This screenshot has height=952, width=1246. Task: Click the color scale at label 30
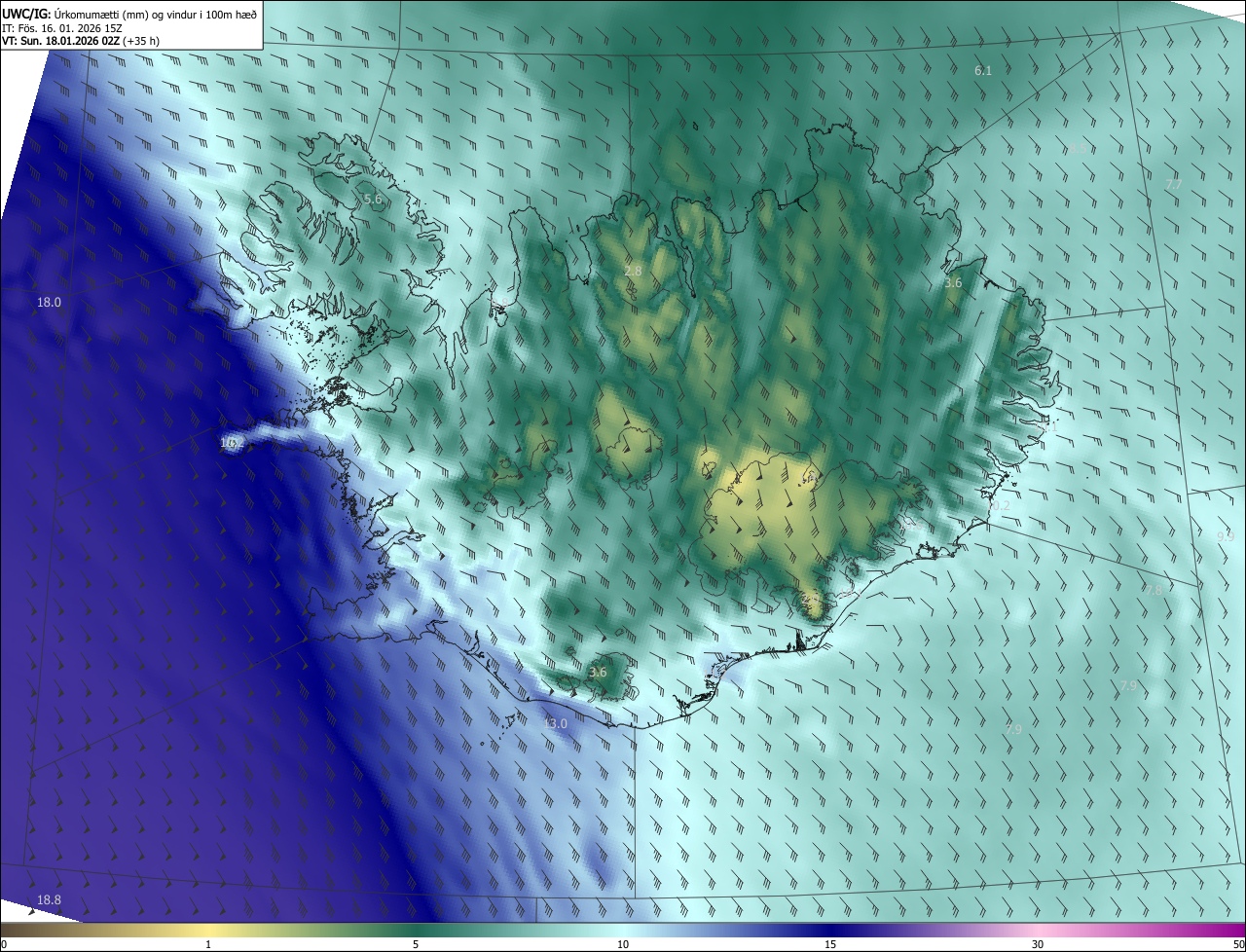pos(1038,945)
